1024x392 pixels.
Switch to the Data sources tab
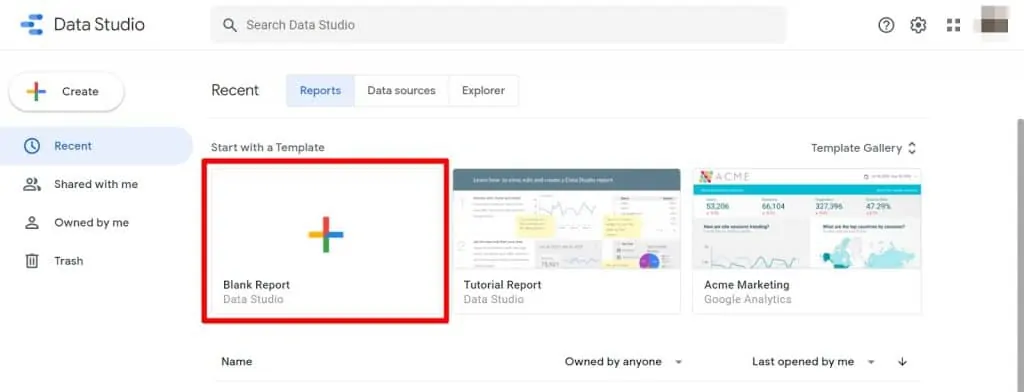(x=401, y=91)
